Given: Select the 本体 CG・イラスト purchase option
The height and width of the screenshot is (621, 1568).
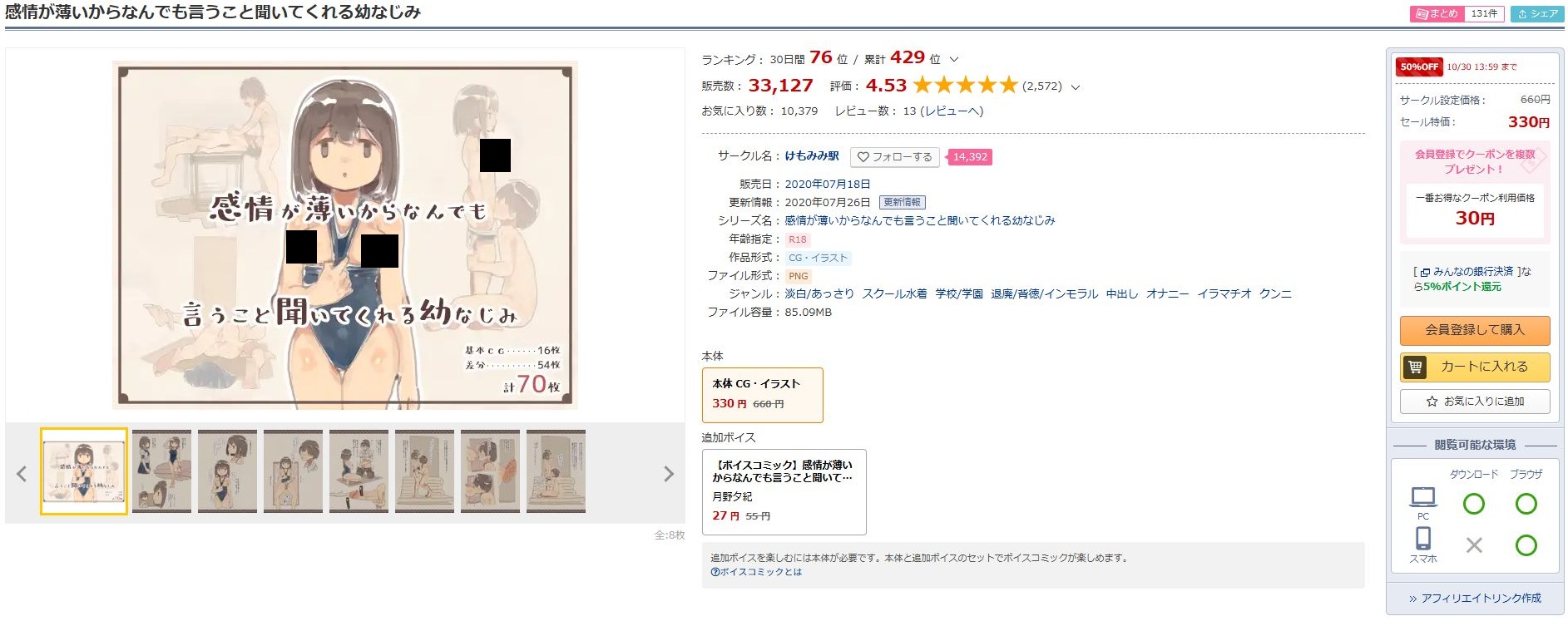Looking at the screenshot, I should [762, 395].
